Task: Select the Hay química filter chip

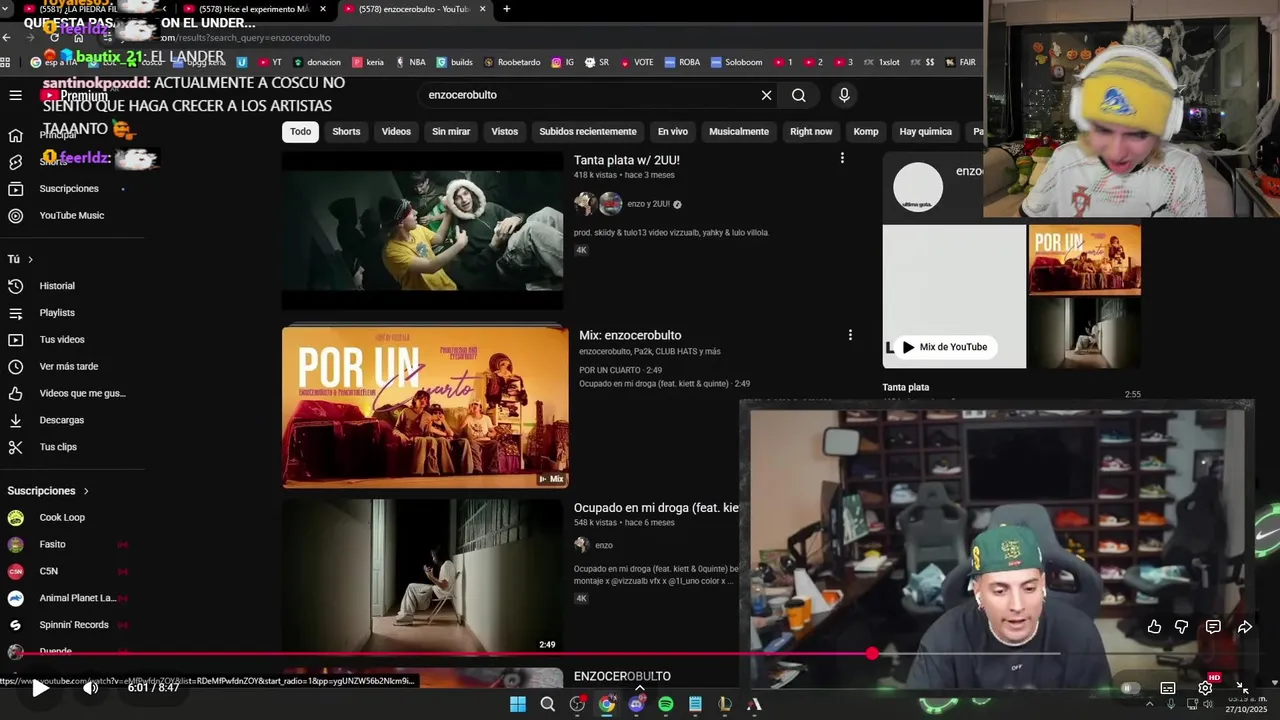Action: click(925, 132)
